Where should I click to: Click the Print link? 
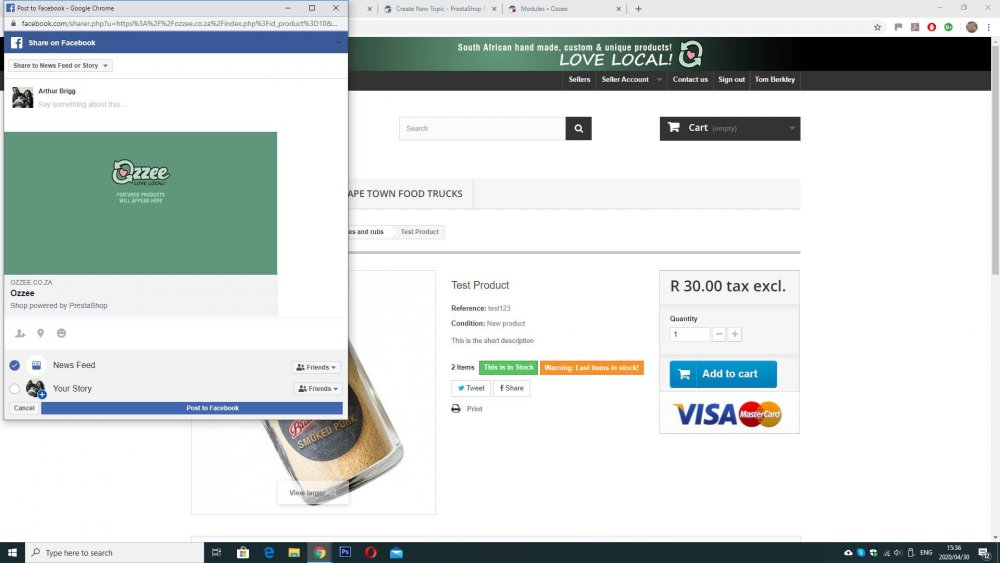coord(474,409)
